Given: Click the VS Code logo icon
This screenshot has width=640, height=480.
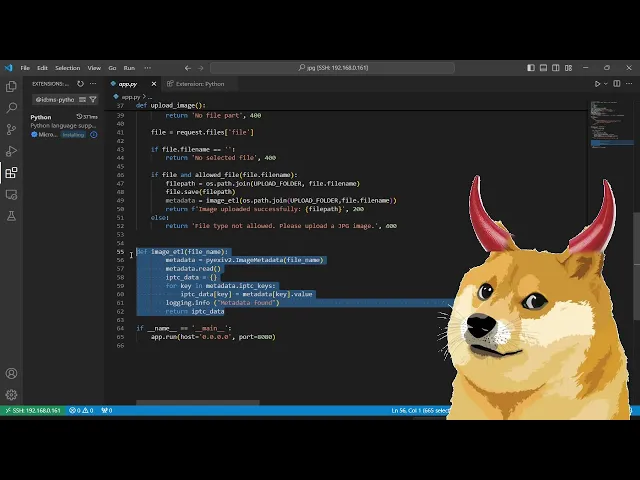Looking at the screenshot, I should coord(9,68).
